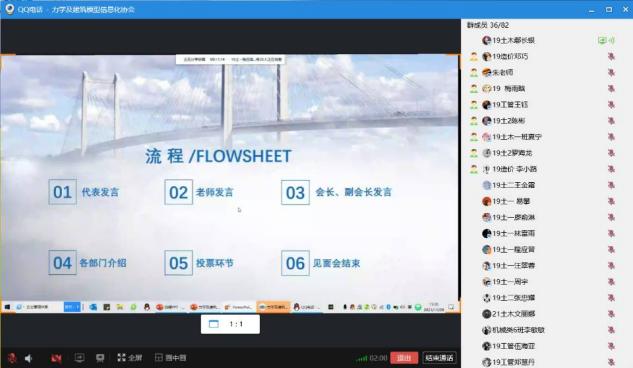The width and height of the screenshot is (633, 368).
Task: Enable 画中画 picture-in-picture
Action: 170,358
